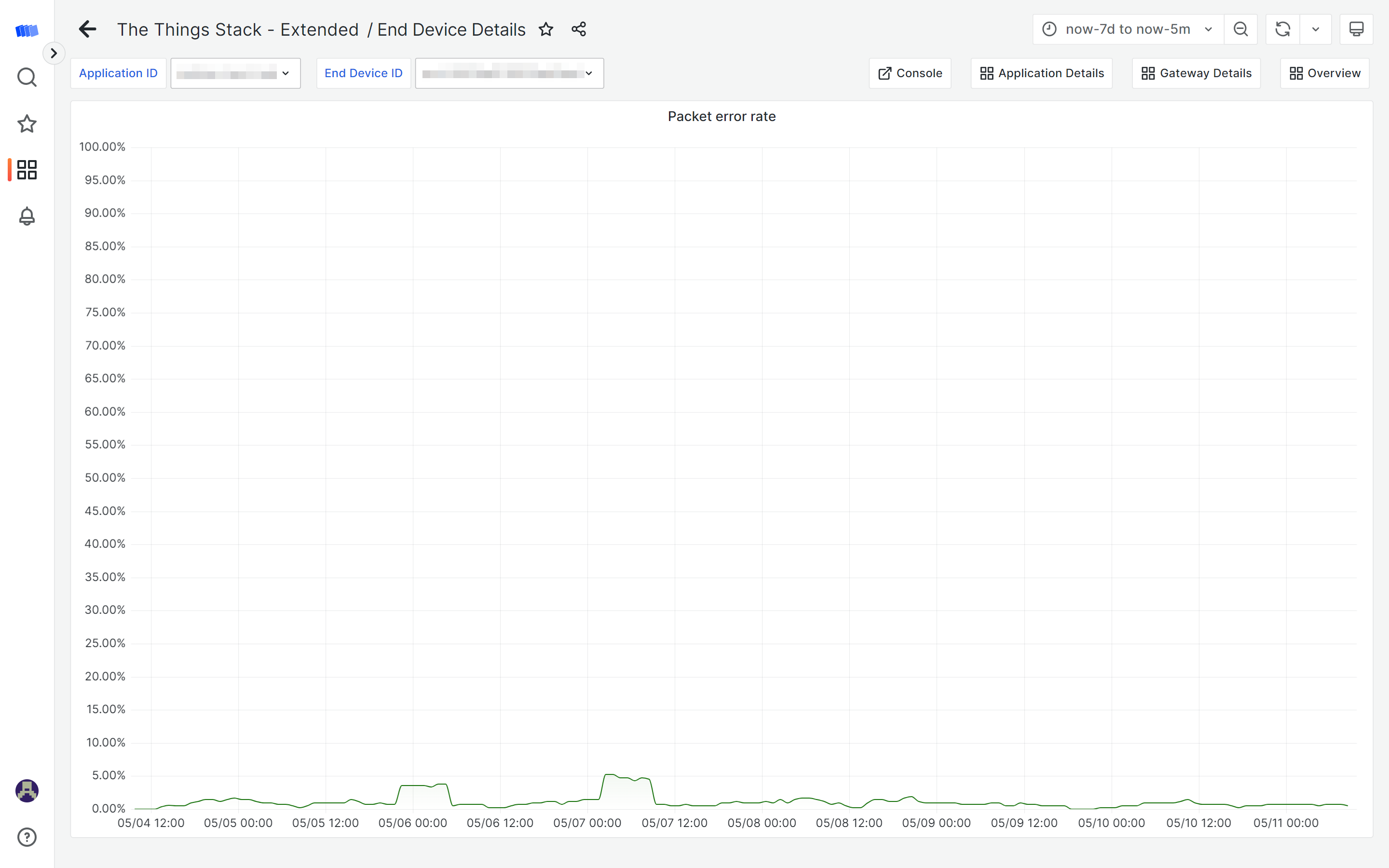Open the Application ID dropdown
Screen dimensions: 1389x868
click(235, 73)
